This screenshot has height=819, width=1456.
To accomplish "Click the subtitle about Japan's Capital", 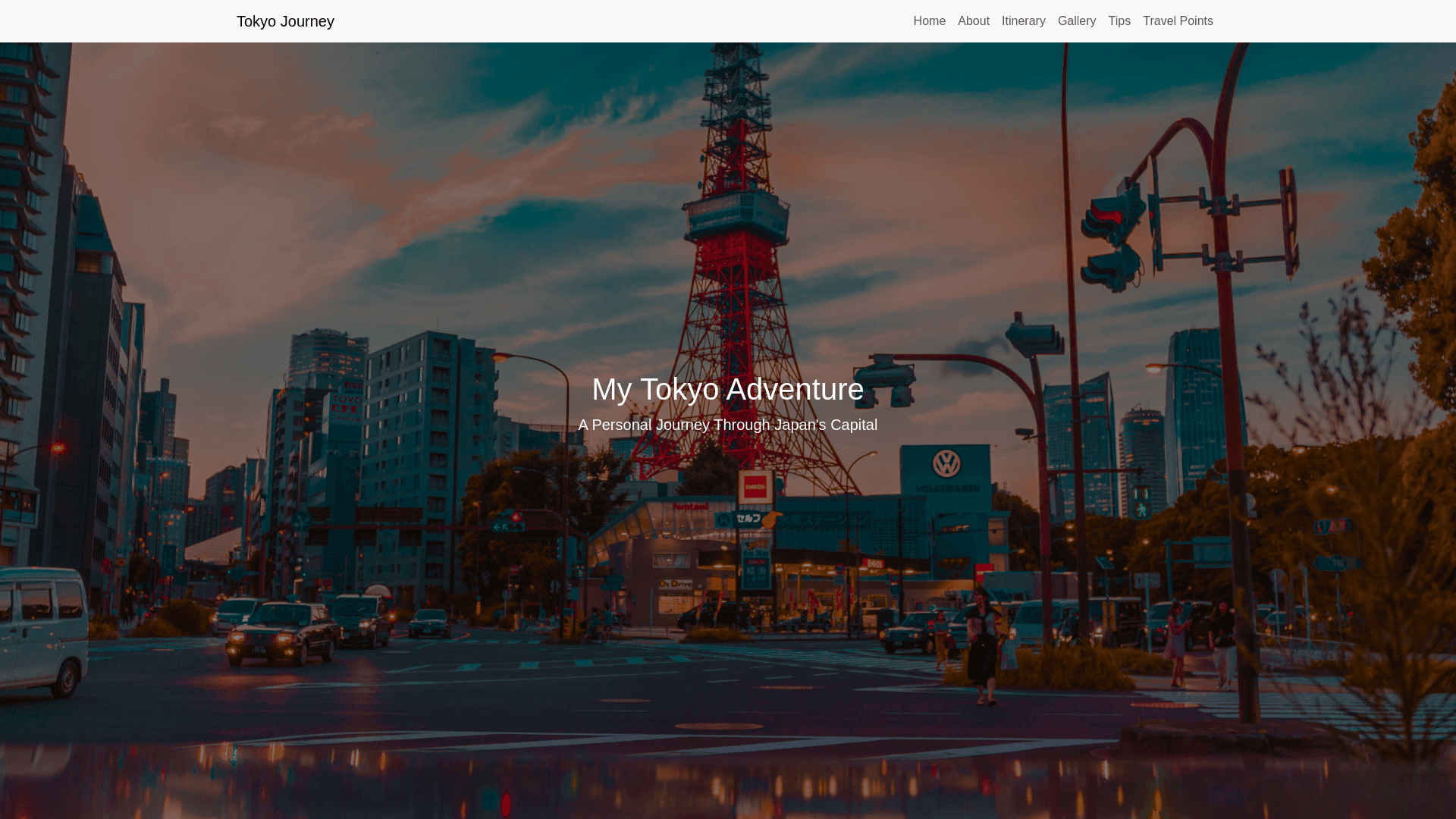I will point(727,425).
